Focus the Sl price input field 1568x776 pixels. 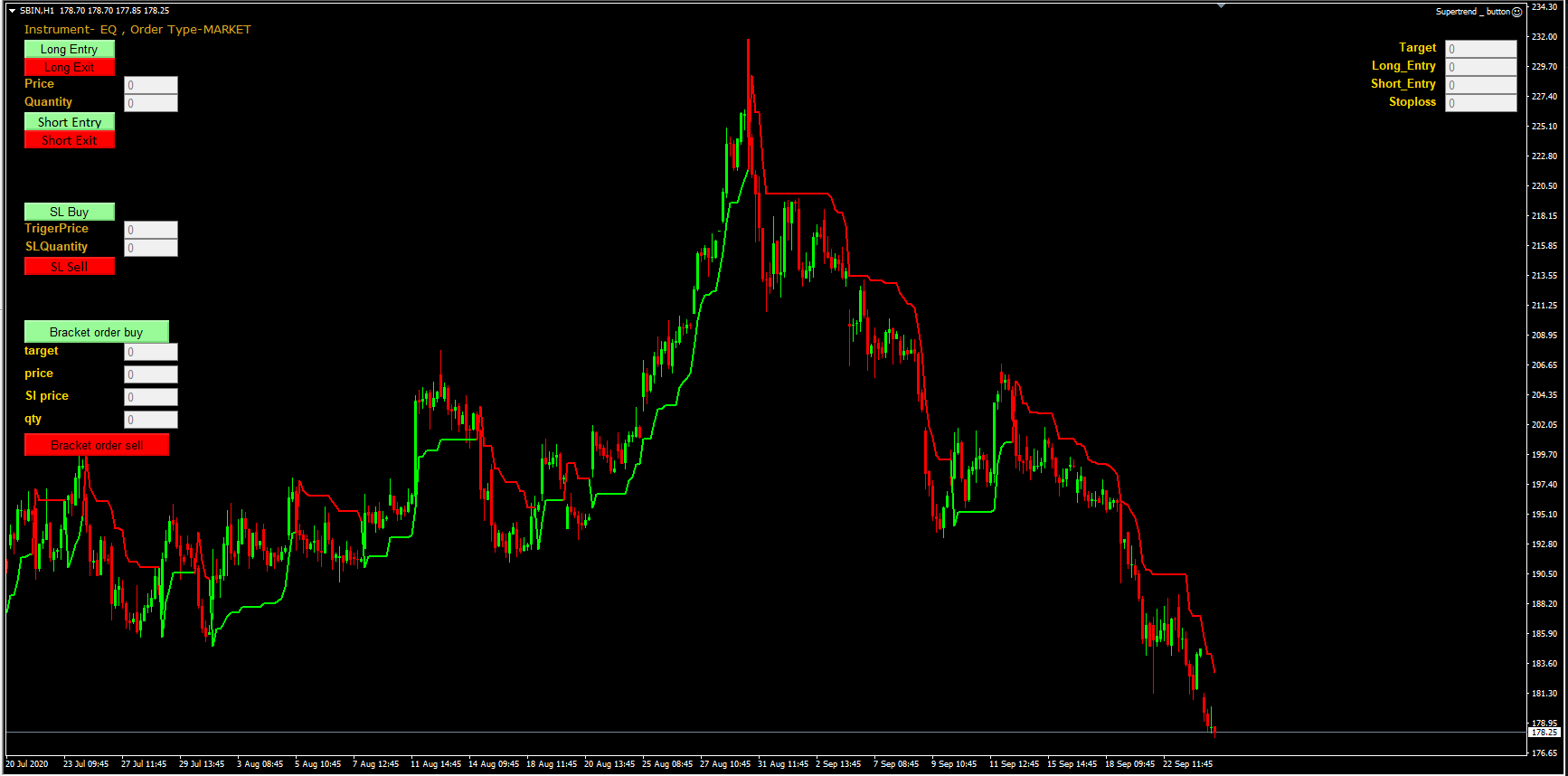(151, 397)
